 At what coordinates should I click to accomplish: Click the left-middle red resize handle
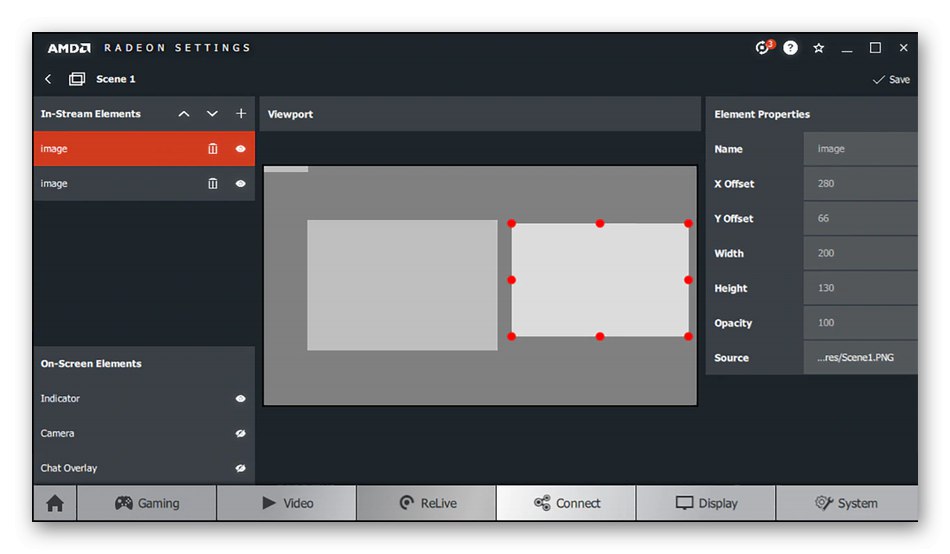coord(511,280)
